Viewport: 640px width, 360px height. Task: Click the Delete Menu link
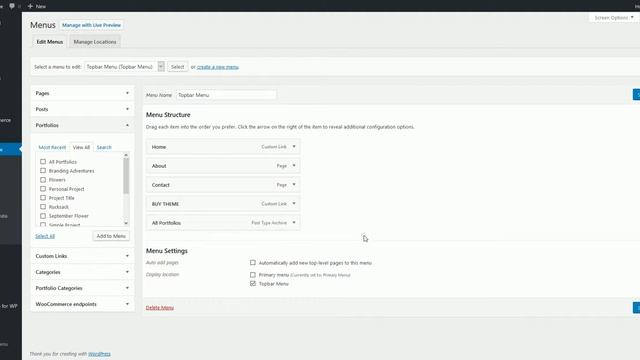coord(160,307)
